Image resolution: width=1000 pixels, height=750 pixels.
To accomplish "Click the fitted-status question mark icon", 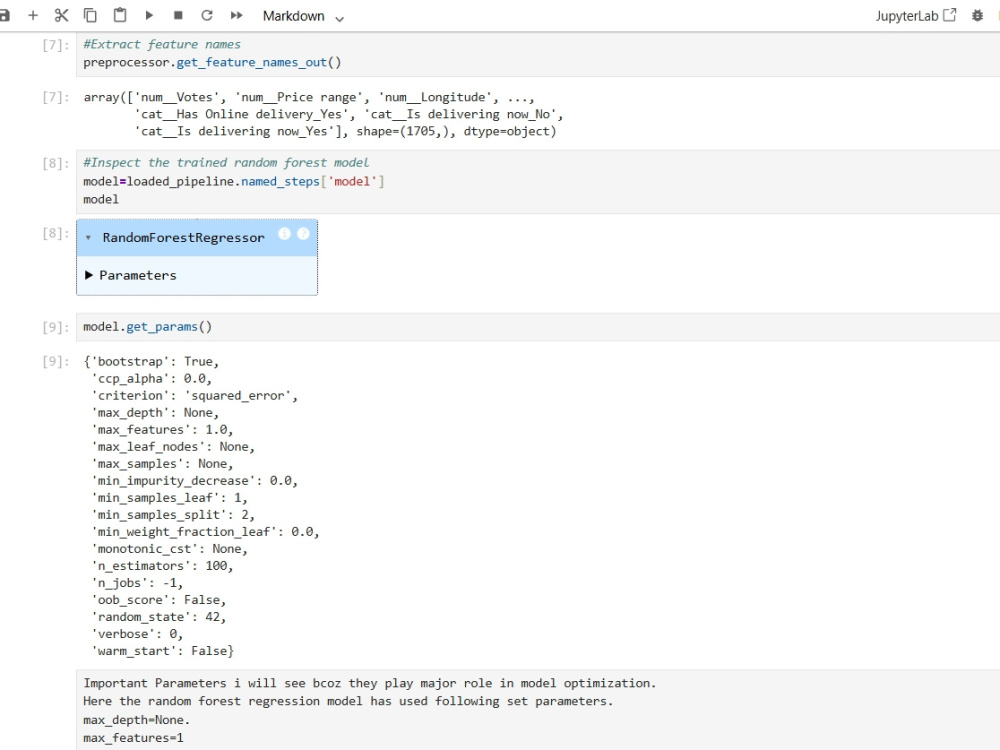I will click(x=304, y=233).
